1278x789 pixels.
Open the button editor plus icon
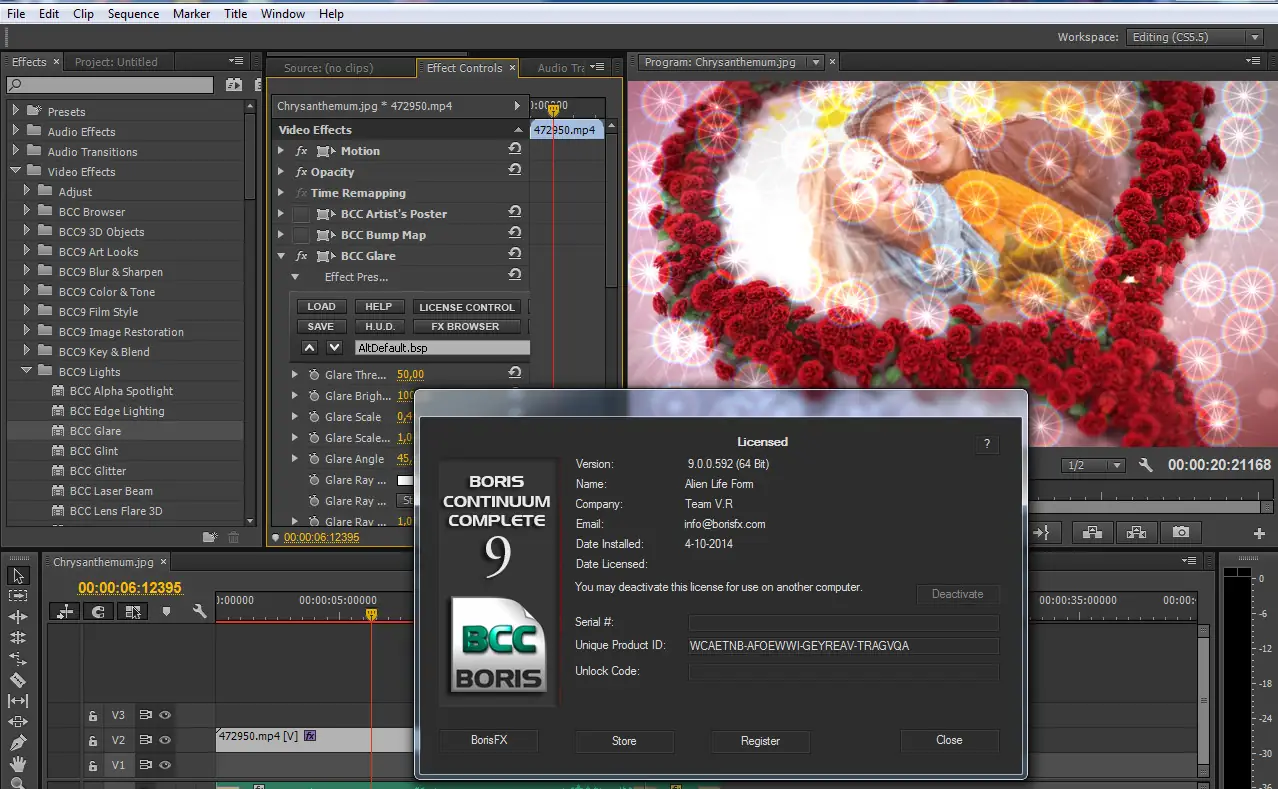(1259, 534)
